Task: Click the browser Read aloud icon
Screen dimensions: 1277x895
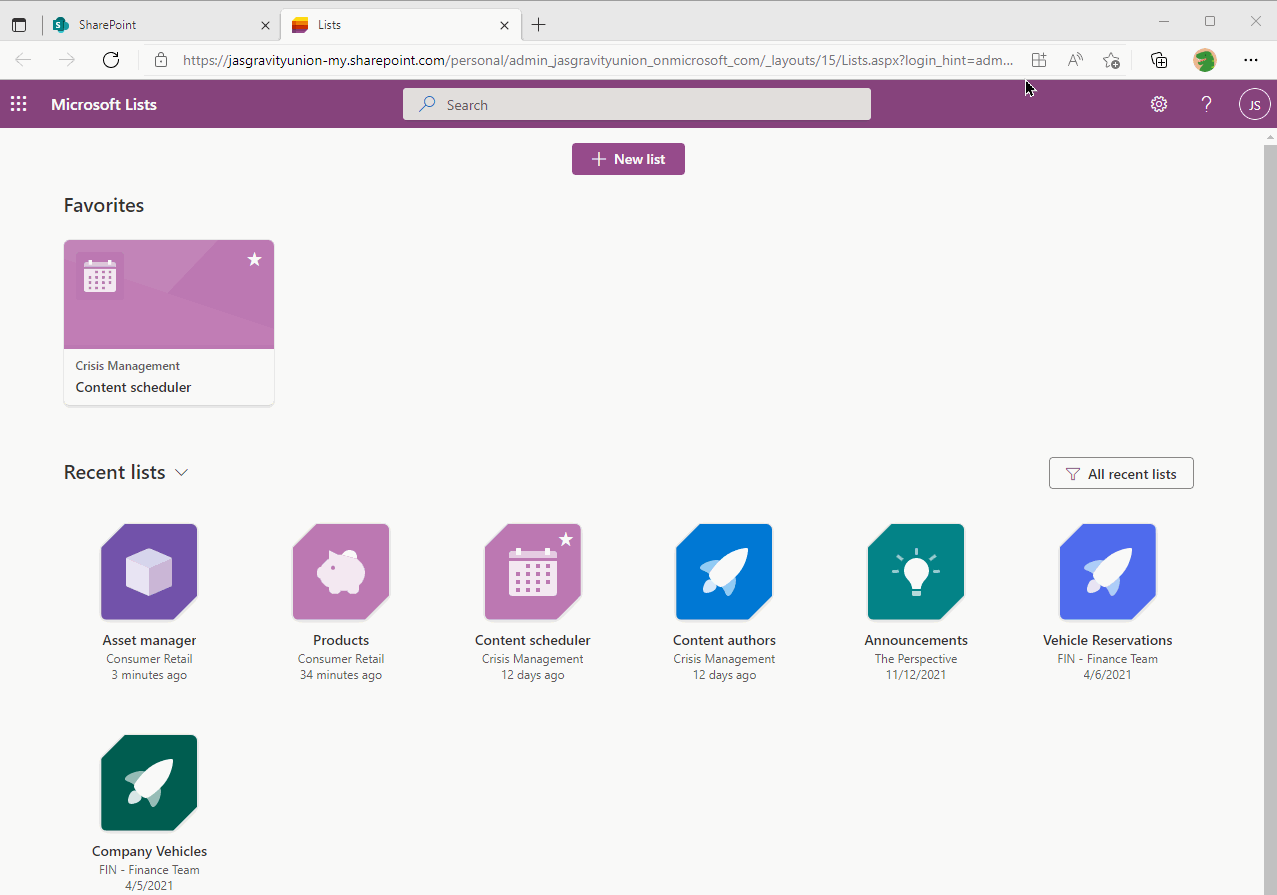Action: pos(1075,60)
